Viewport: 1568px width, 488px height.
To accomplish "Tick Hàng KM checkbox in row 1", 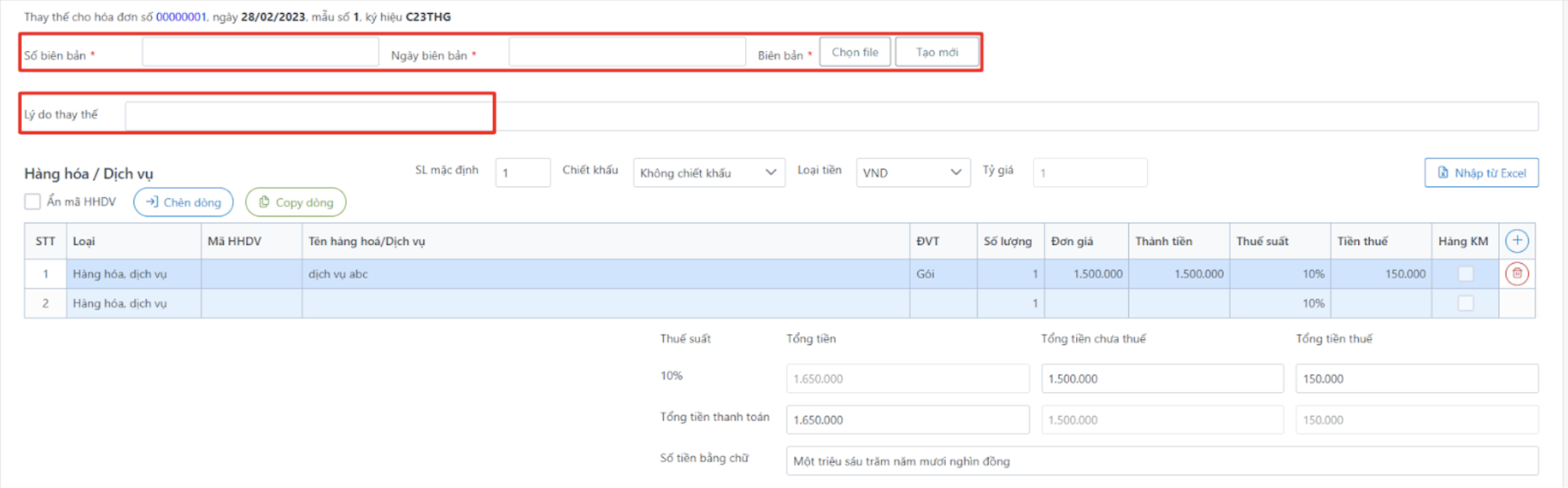I will pyautogui.click(x=1465, y=273).
